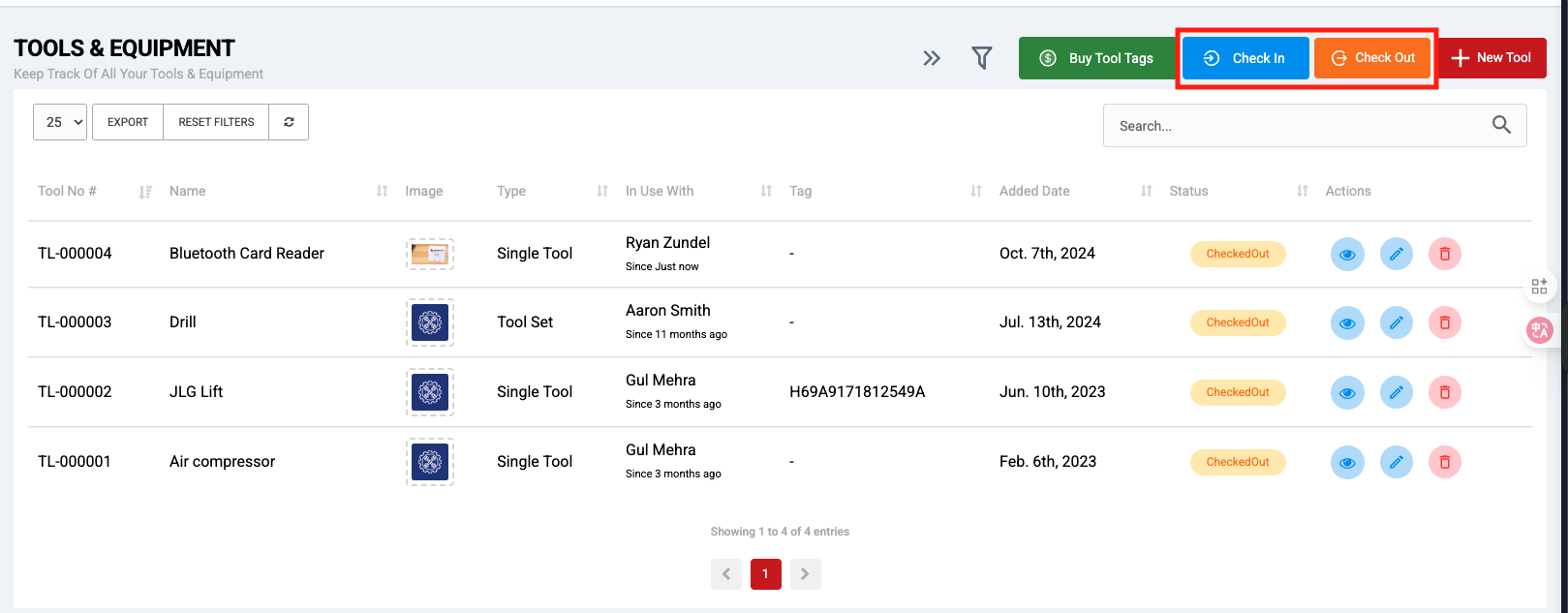Click the Check Out button

click(x=1372, y=58)
